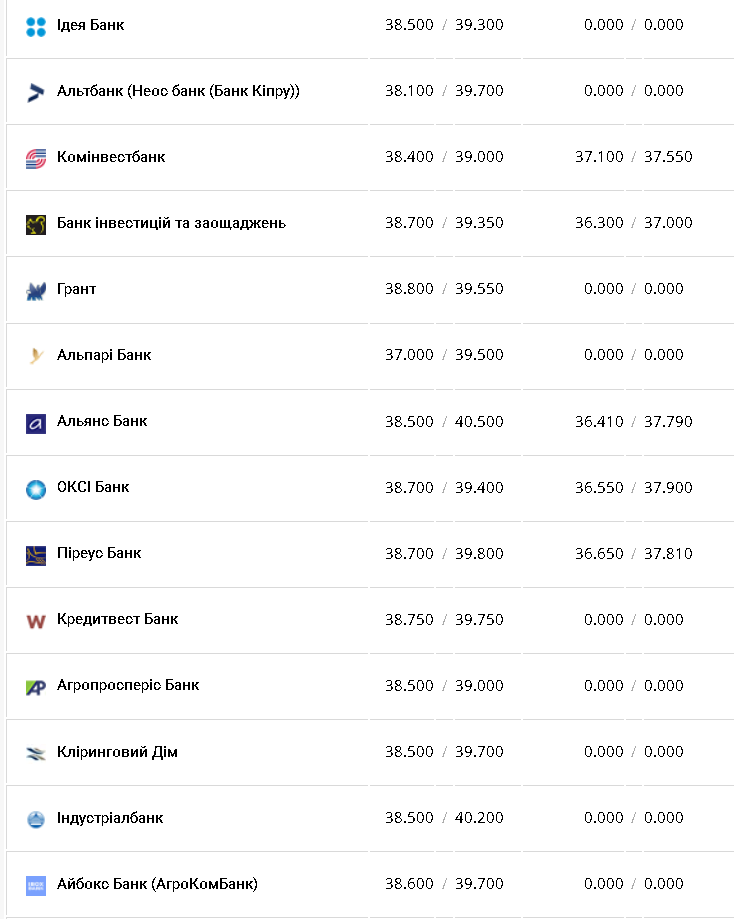Click the Піреус Банк logo icon
This screenshot has height=919, width=734.
(x=36, y=555)
